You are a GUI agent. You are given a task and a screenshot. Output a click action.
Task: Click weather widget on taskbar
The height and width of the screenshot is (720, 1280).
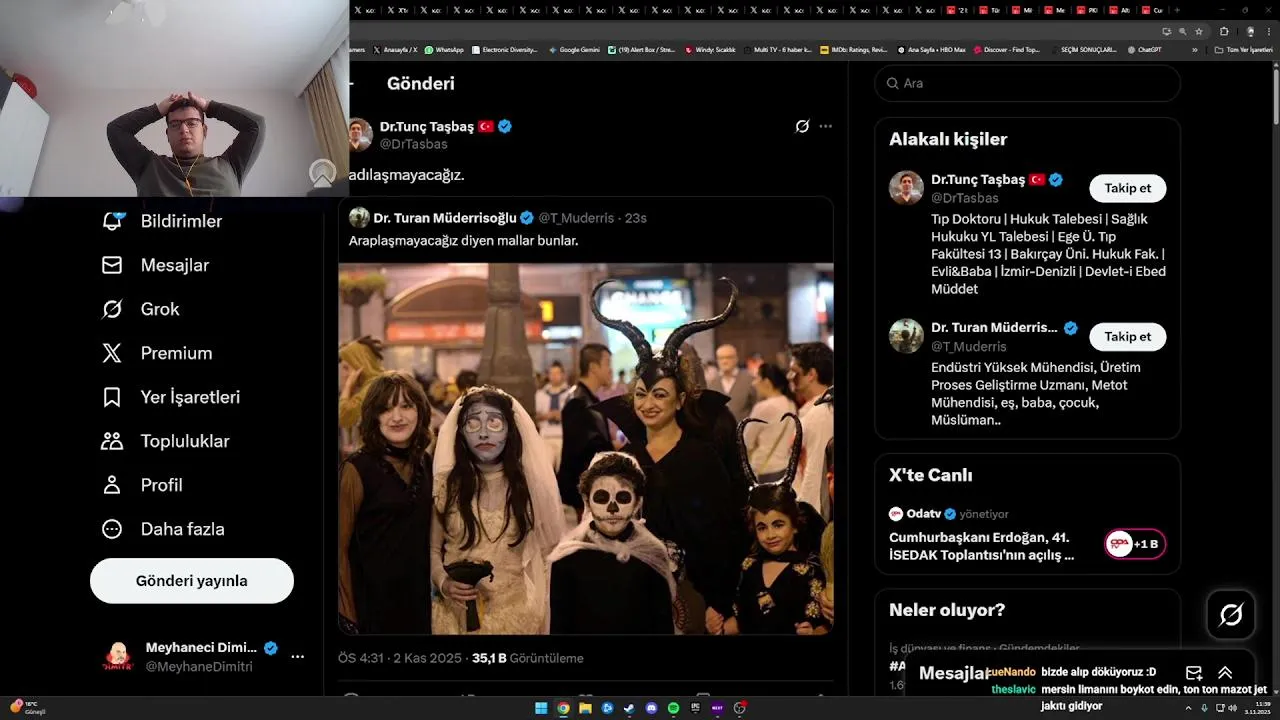point(28,708)
